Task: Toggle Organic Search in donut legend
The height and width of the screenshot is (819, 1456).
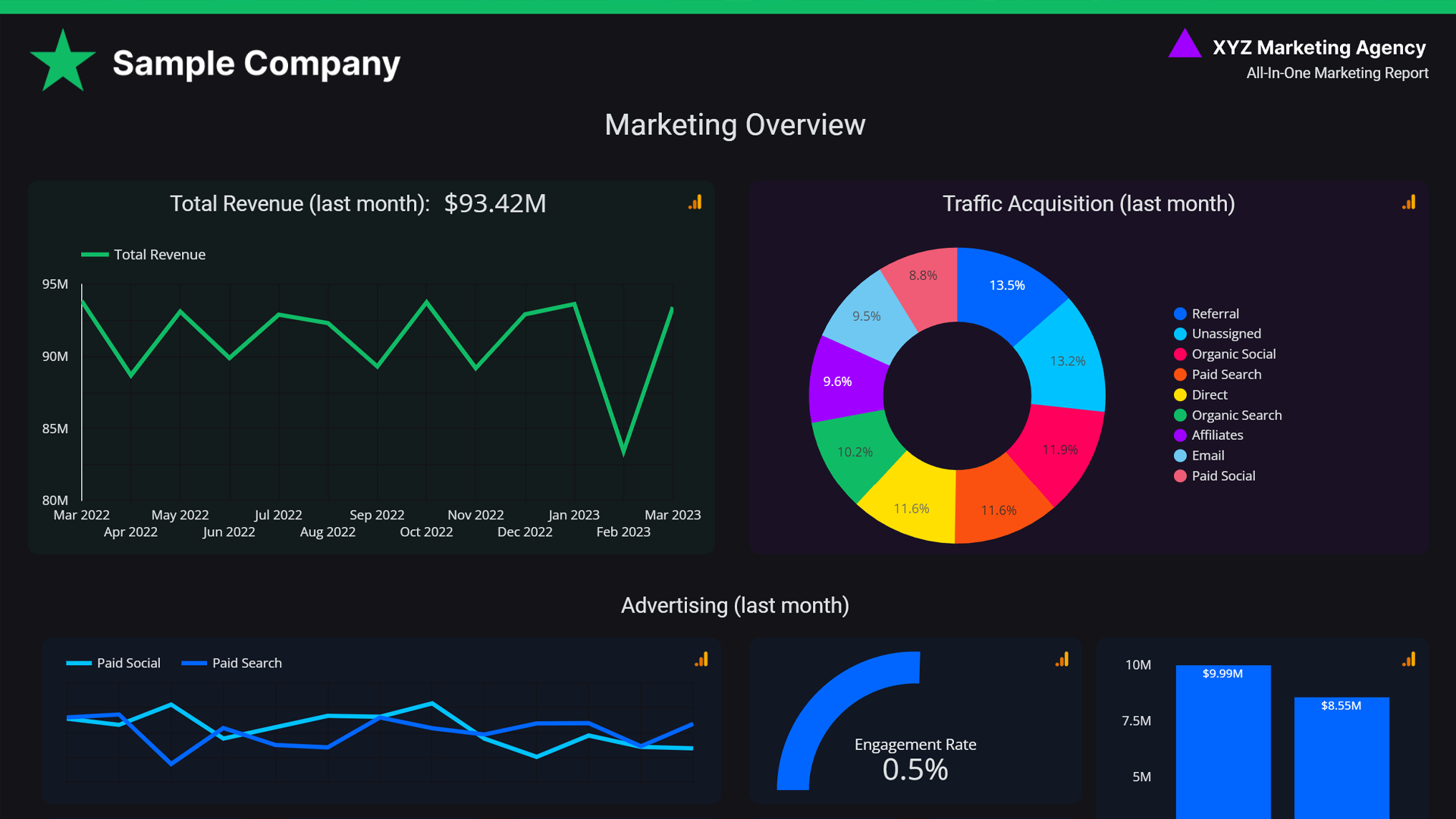Action: pos(1236,416)
